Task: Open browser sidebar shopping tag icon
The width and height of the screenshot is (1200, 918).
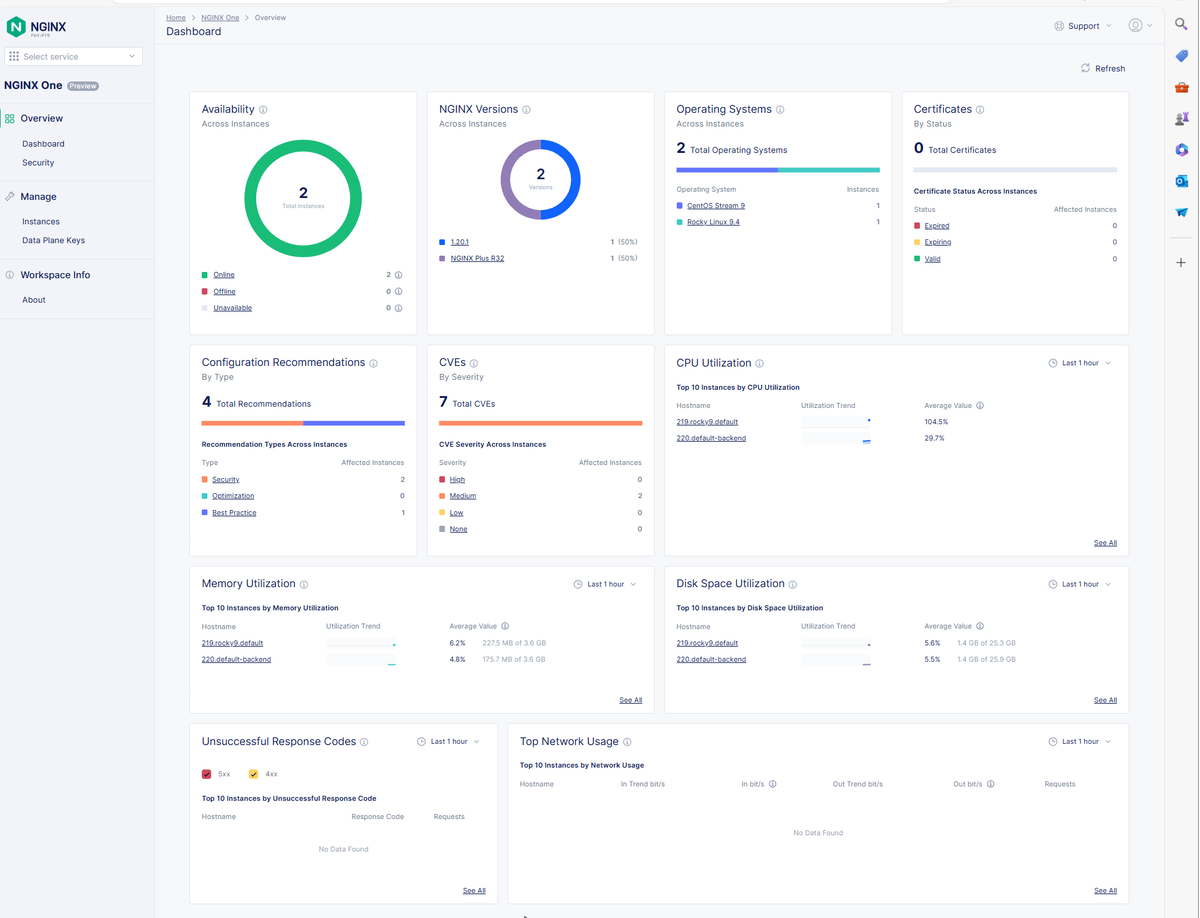Action: pos(1181,56)
